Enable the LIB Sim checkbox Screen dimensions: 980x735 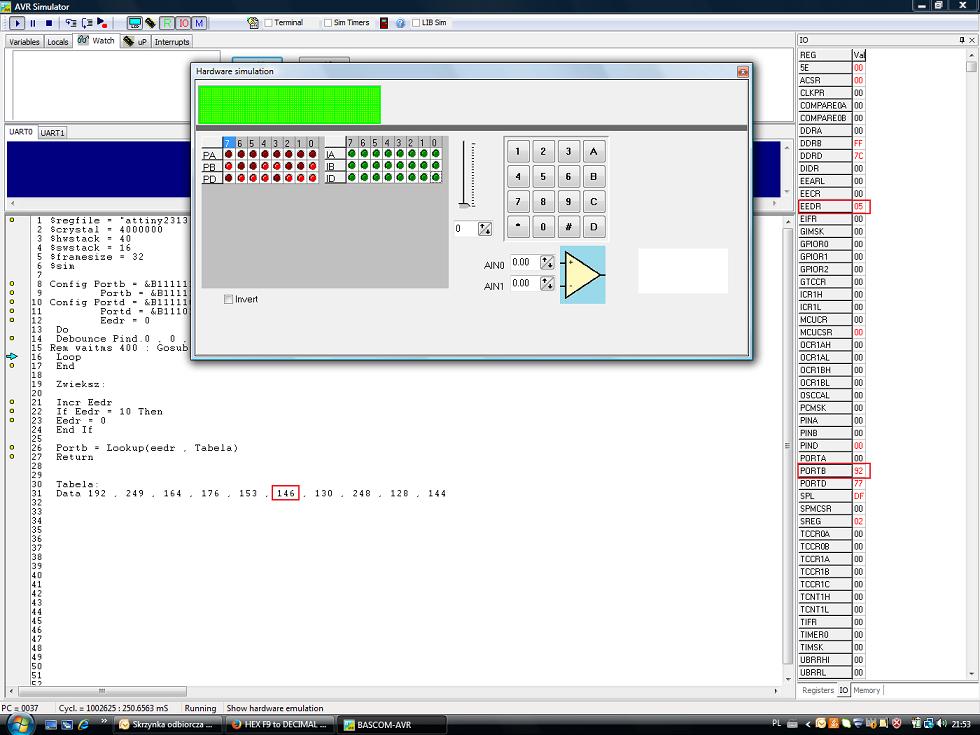tap(416, 22)
